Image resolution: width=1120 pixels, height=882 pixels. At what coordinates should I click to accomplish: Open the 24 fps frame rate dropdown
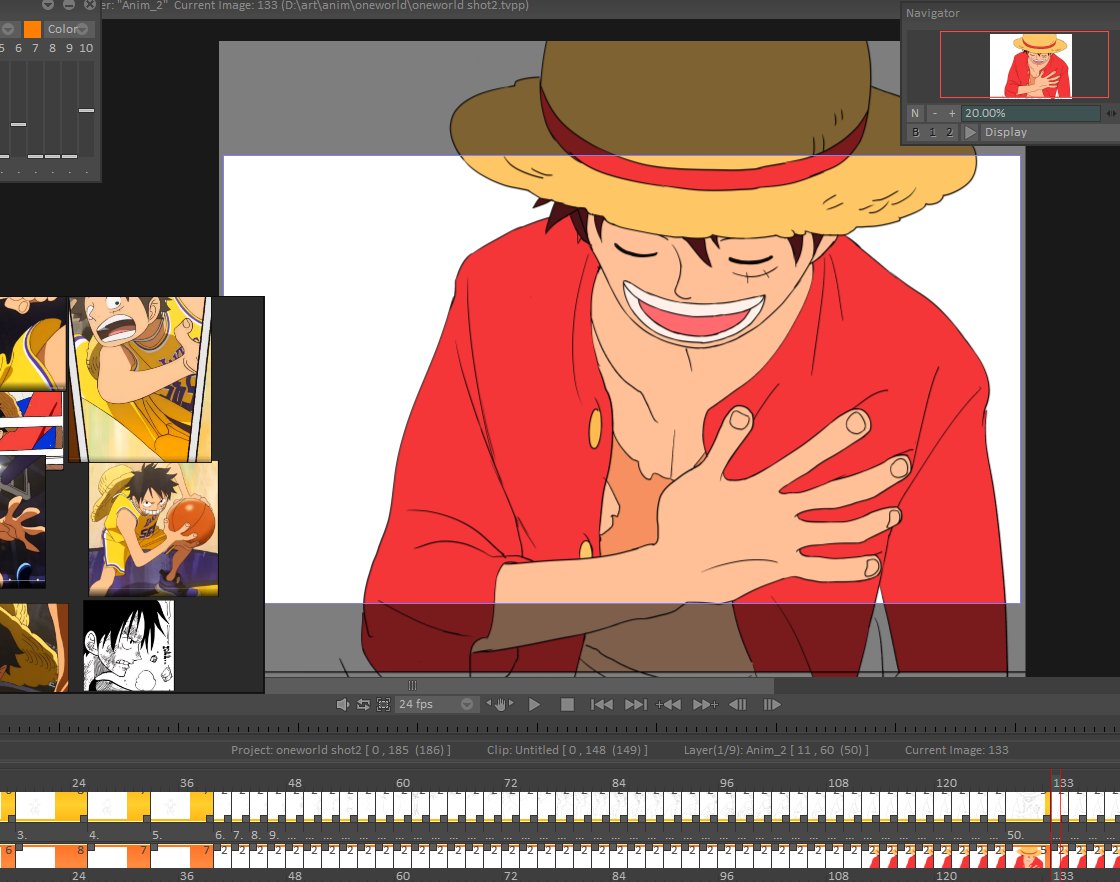pos(436,704)
